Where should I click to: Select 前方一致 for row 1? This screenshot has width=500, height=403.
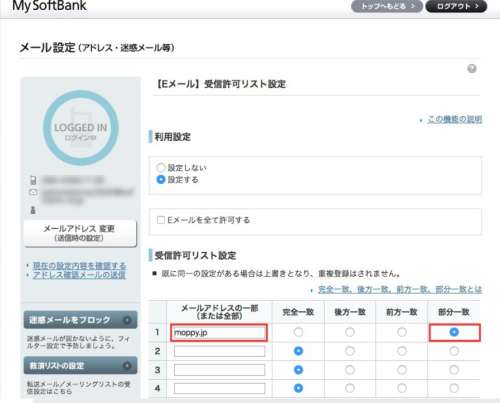pyautogui.click(x=402, y=332)
